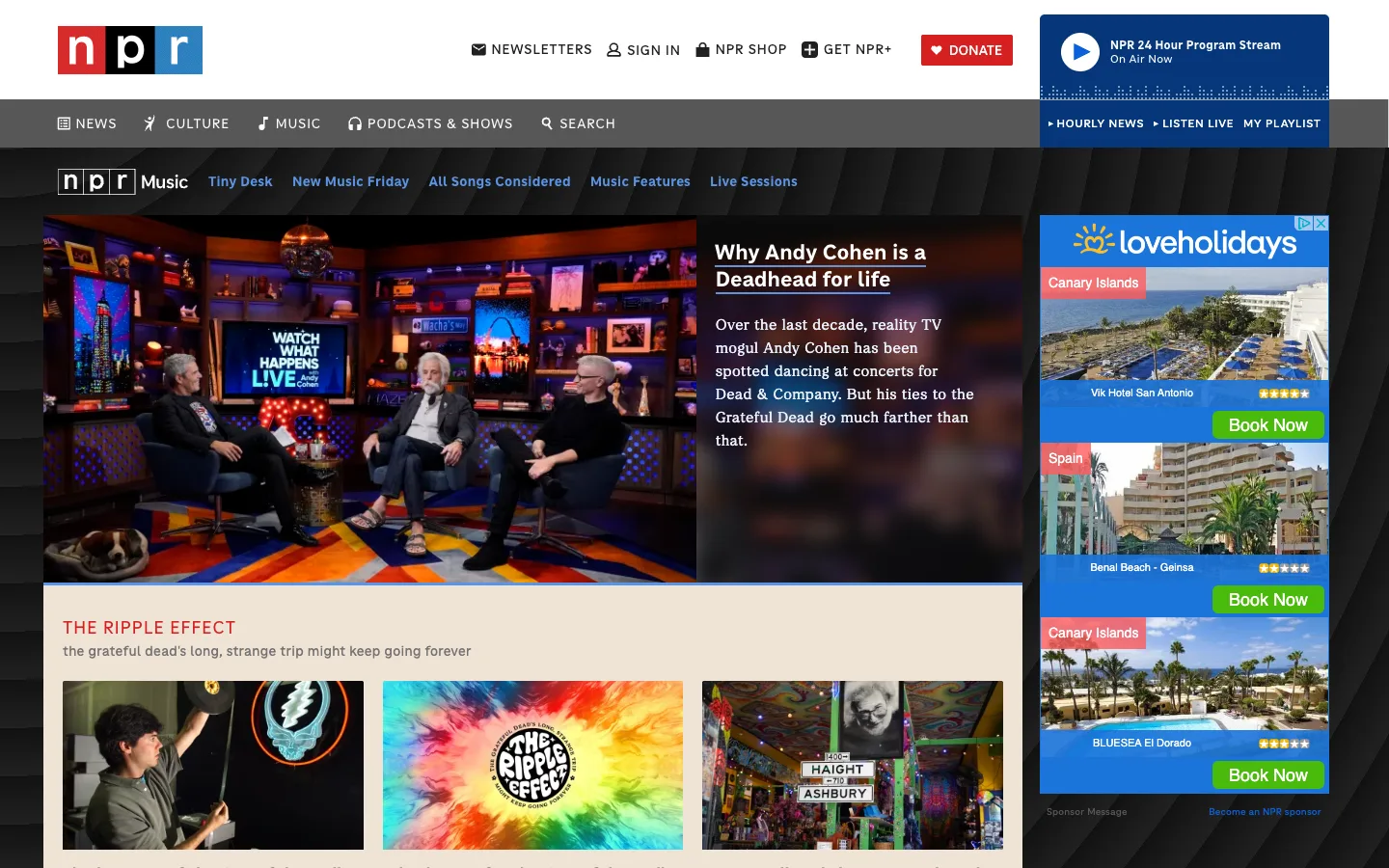The width and height of the screenshot is (1389, 868).
Task: Open the tie-dye Ripple Effect thumbnail
Action: (532, 765)
